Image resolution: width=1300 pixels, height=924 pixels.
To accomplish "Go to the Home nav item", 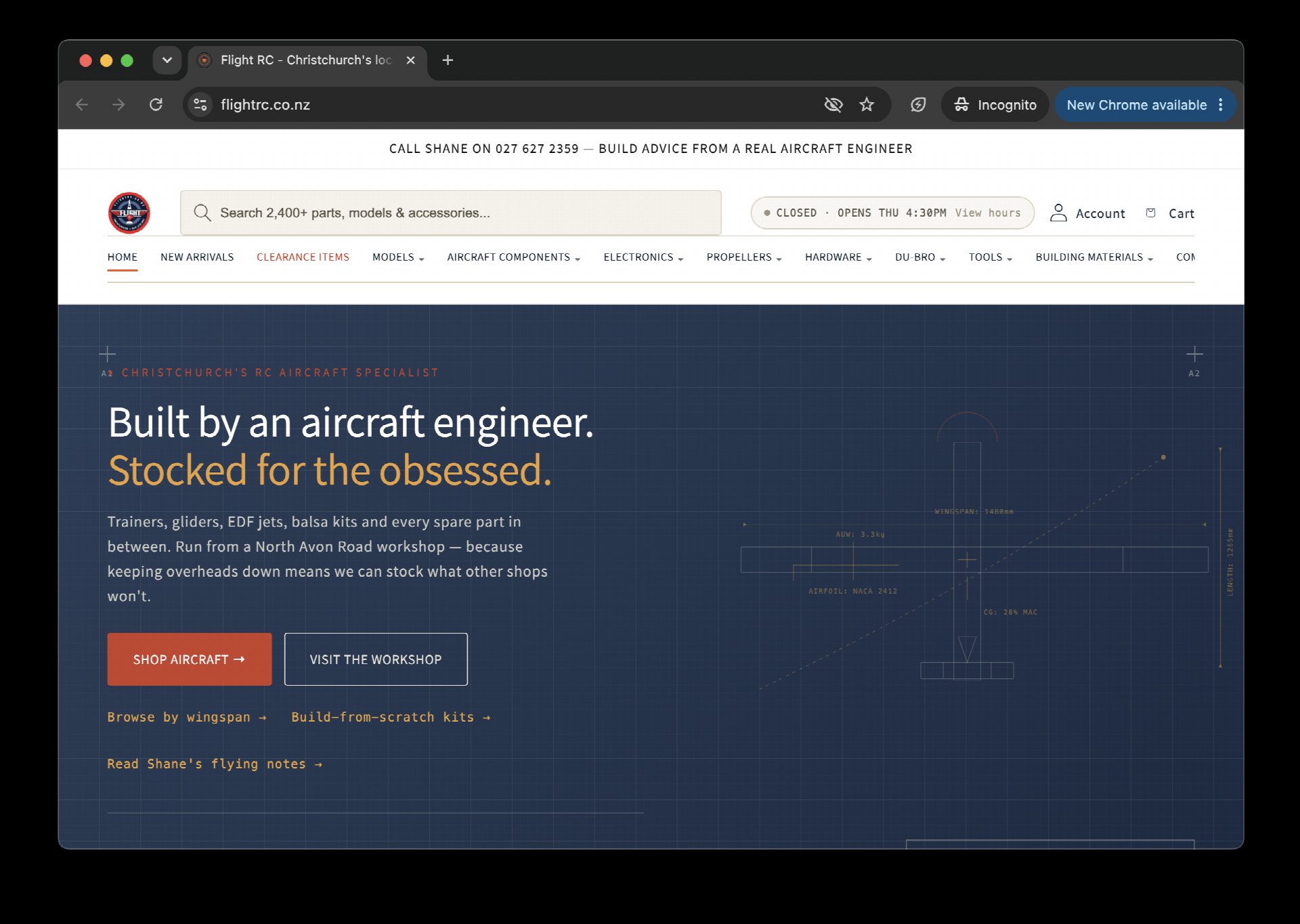I will pyautogui.click(x=123, y=257).
